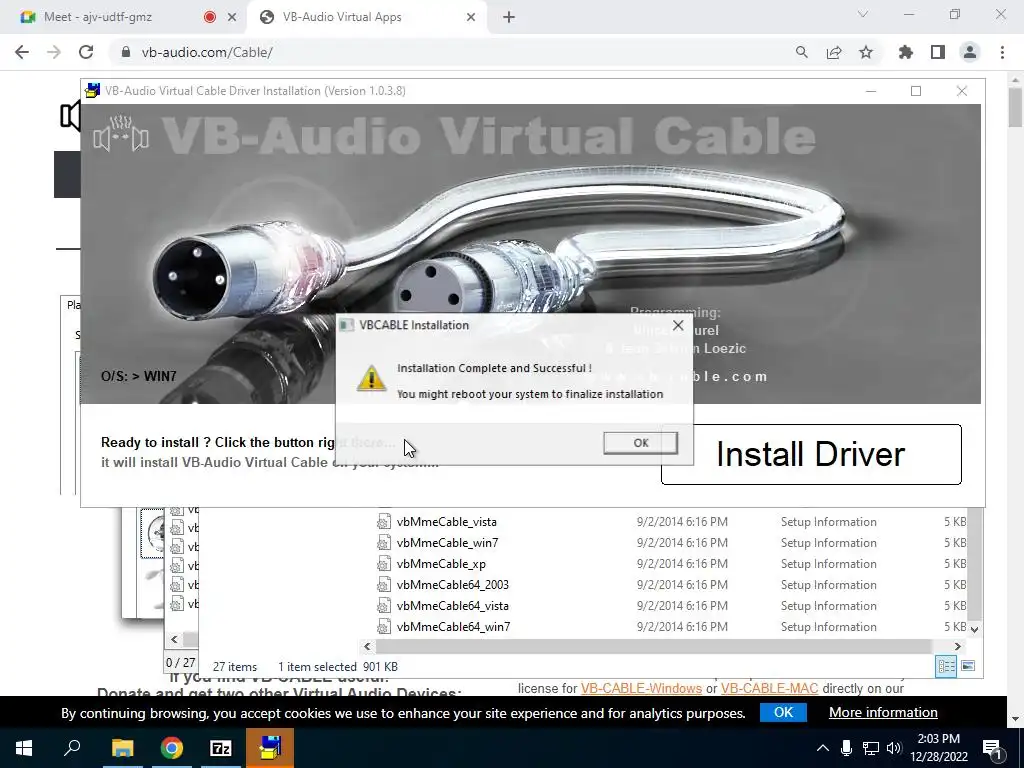Open the network tray icon
1024x768 pixels.
[x=870, y=748]
